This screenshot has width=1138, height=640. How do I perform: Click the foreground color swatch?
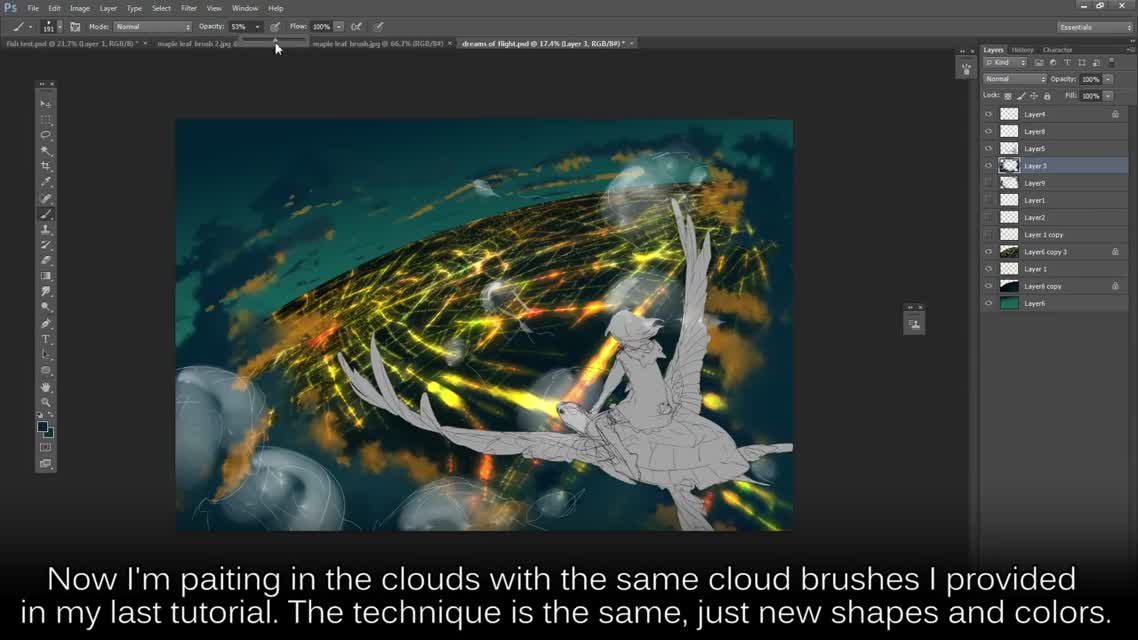[43, 427]
